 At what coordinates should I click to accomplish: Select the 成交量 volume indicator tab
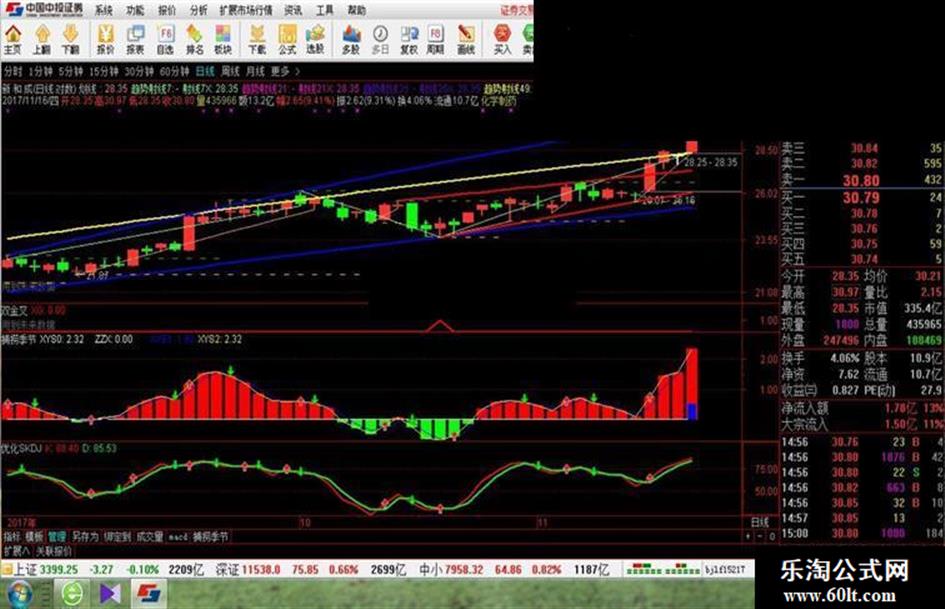(149, 536)
